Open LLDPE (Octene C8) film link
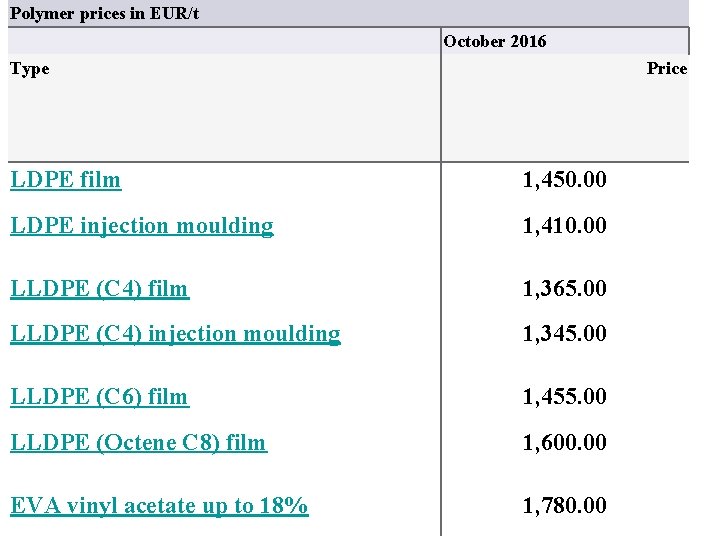Screen dimensions: 720x540 pyautogui.click(x=138, y=442)
